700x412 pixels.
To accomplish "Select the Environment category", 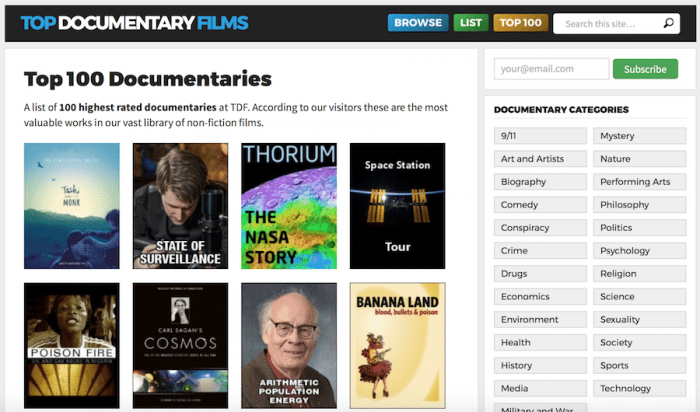I will pyautogui.click(x=540, y=320).
